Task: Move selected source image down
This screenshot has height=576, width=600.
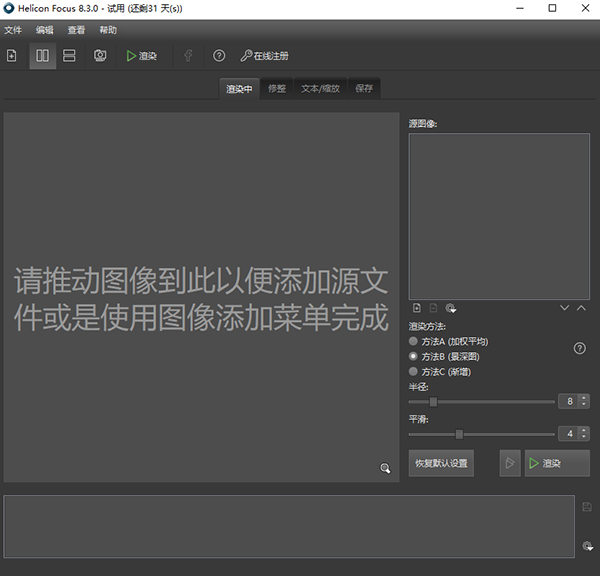Action: click(x=564, y=308)
